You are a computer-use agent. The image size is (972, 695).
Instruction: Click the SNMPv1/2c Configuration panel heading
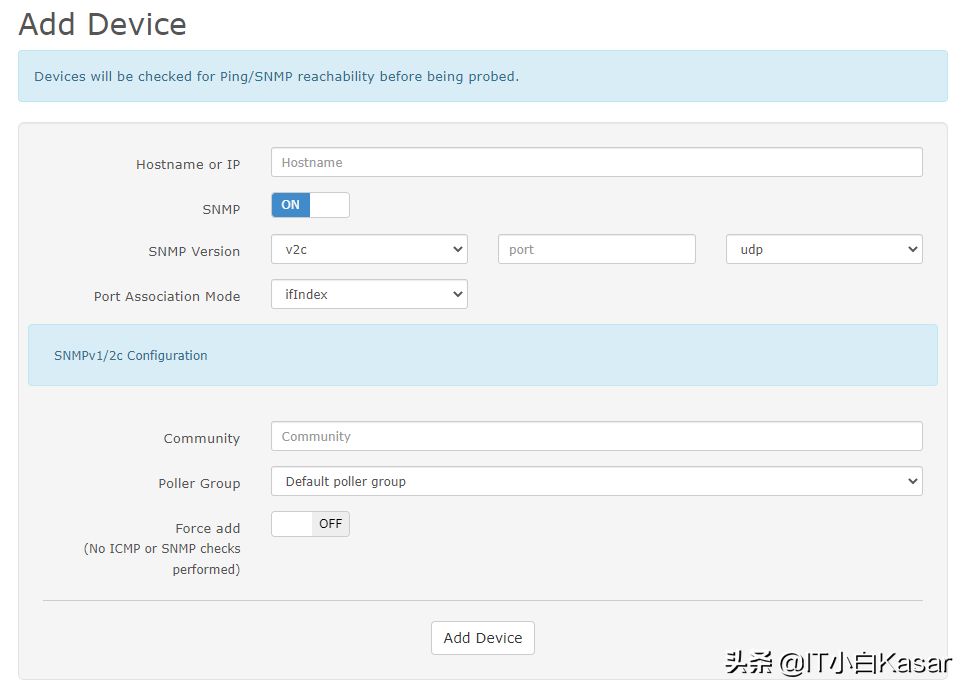[x=131, y=356]
